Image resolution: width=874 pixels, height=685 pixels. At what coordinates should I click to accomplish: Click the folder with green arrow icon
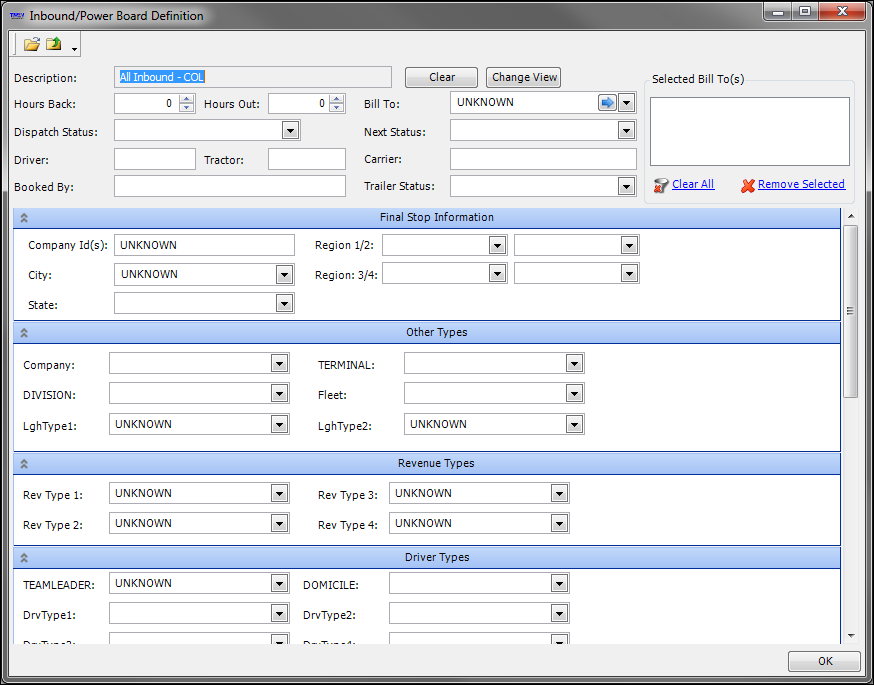tap(54, 44)
